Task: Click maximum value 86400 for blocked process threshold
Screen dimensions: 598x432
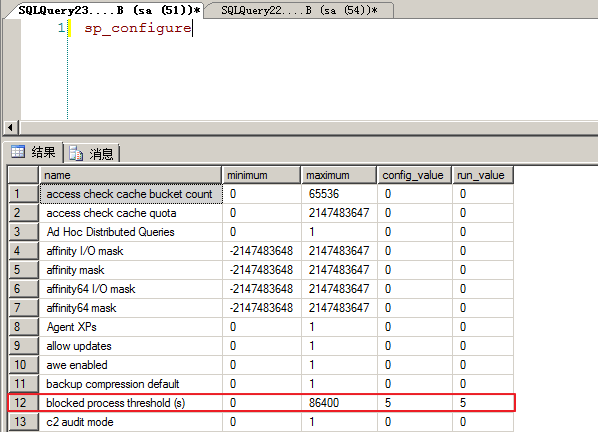Action: click(339, 403)
